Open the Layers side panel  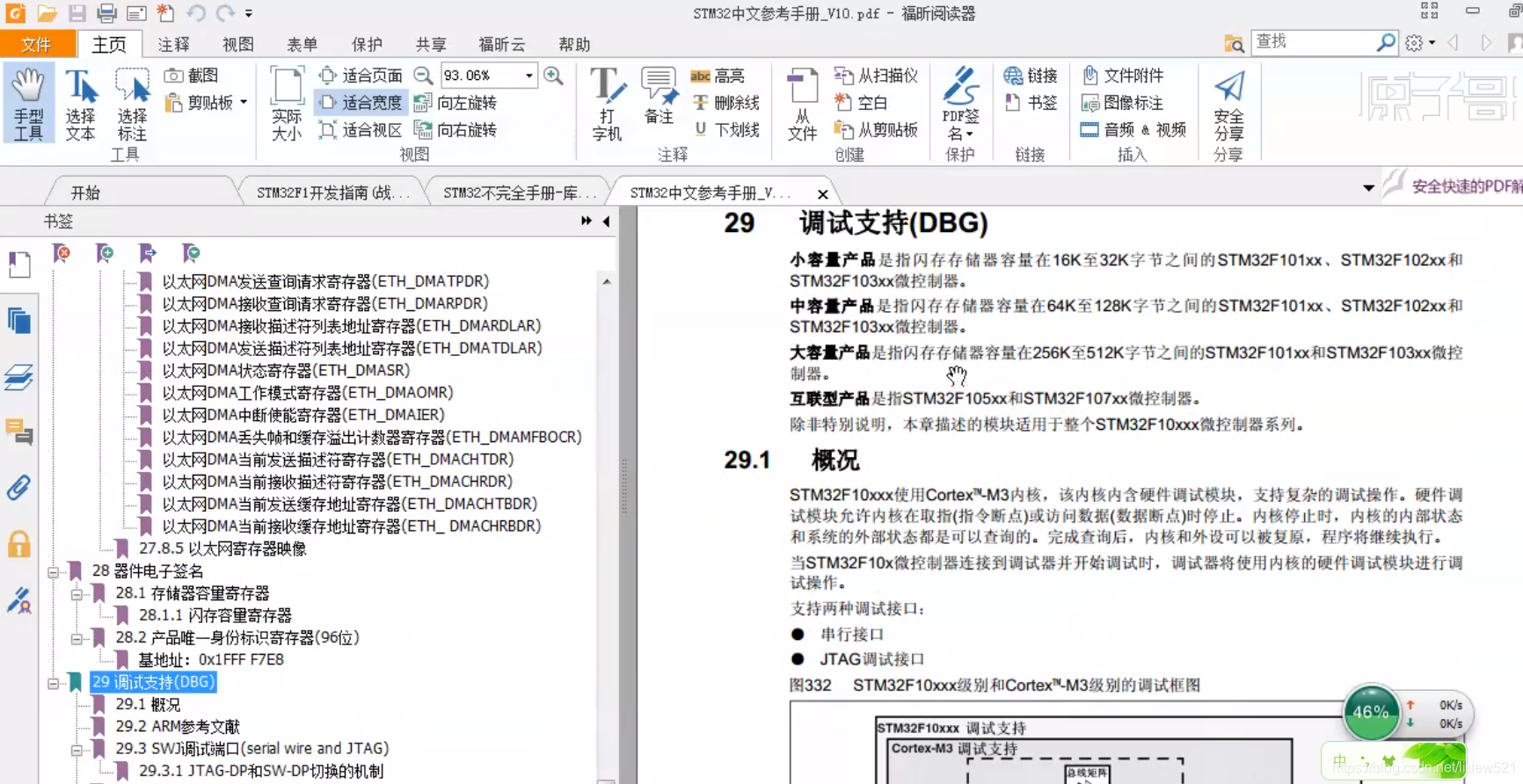(19, 377)
